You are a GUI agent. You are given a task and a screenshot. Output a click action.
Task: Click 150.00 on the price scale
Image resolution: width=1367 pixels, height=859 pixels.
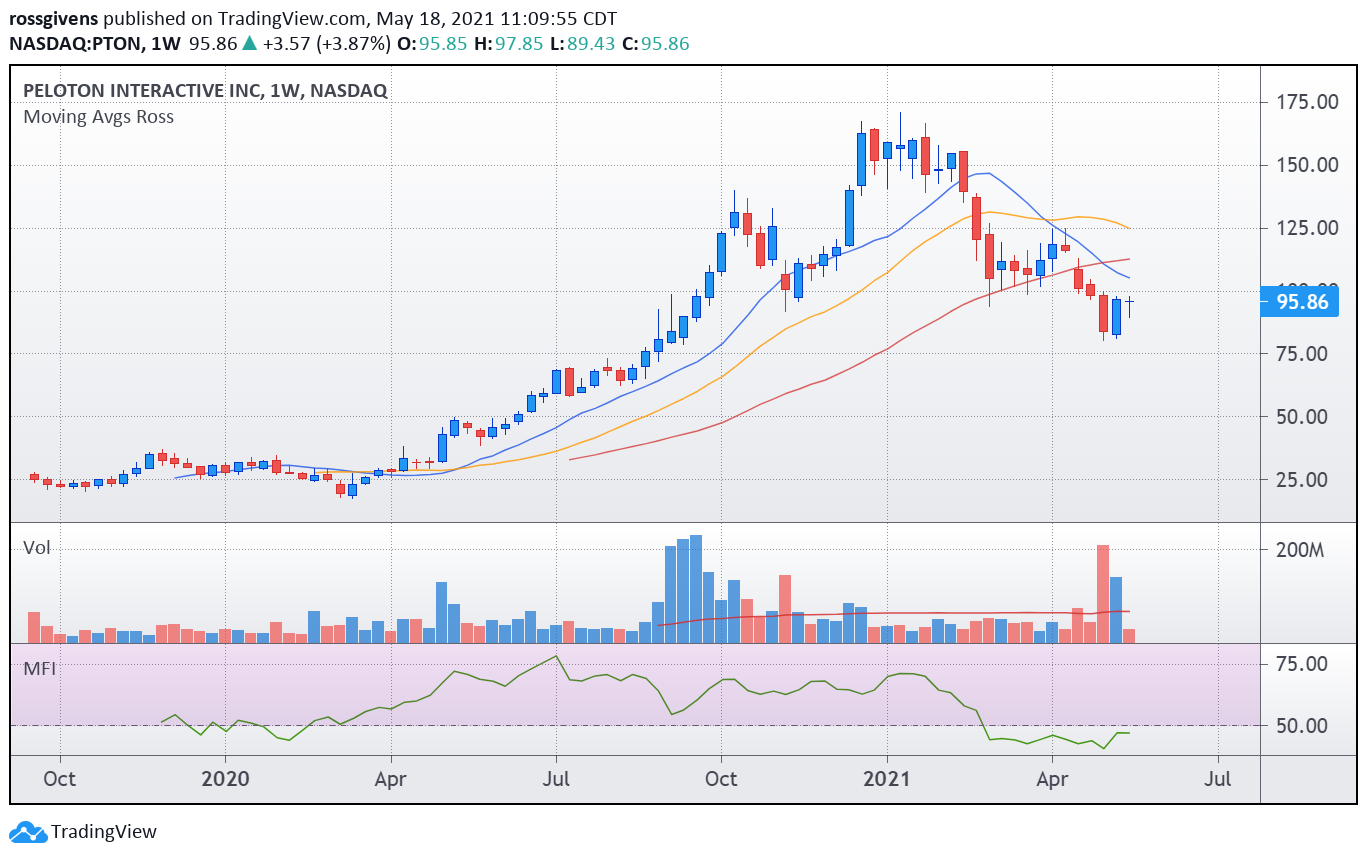coord(1306,165)
